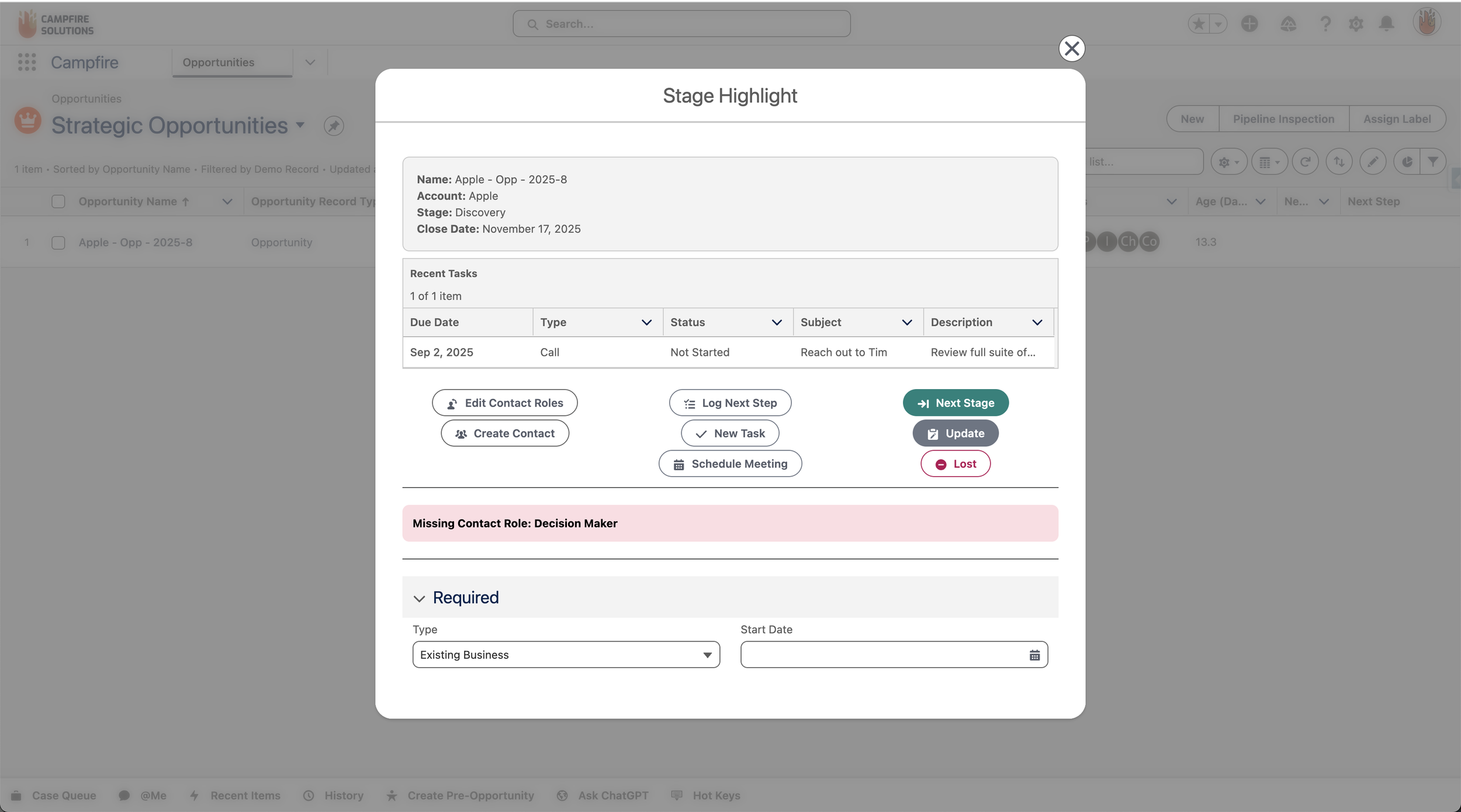Close the Stage Highlight dialog
1461x812 pixels.
point(1071,48)
